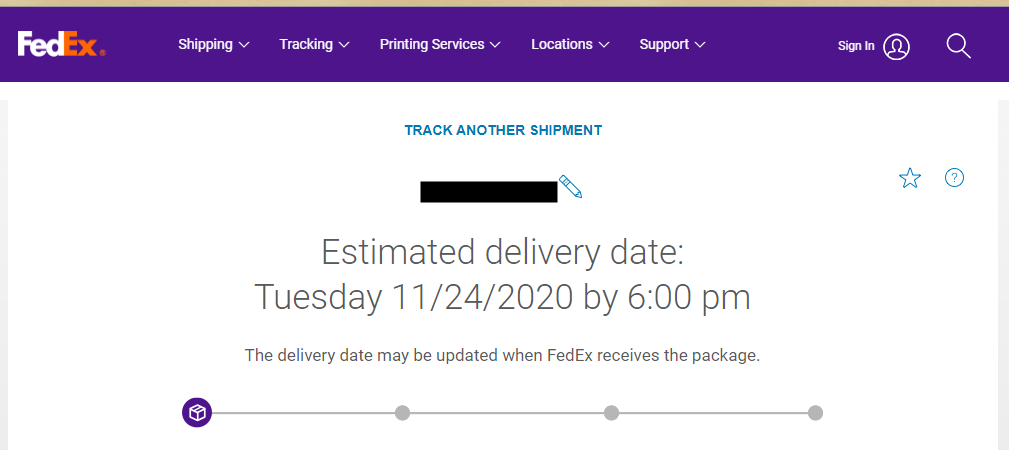Edit shipment nickname with pencil icon

pos(570,187)
